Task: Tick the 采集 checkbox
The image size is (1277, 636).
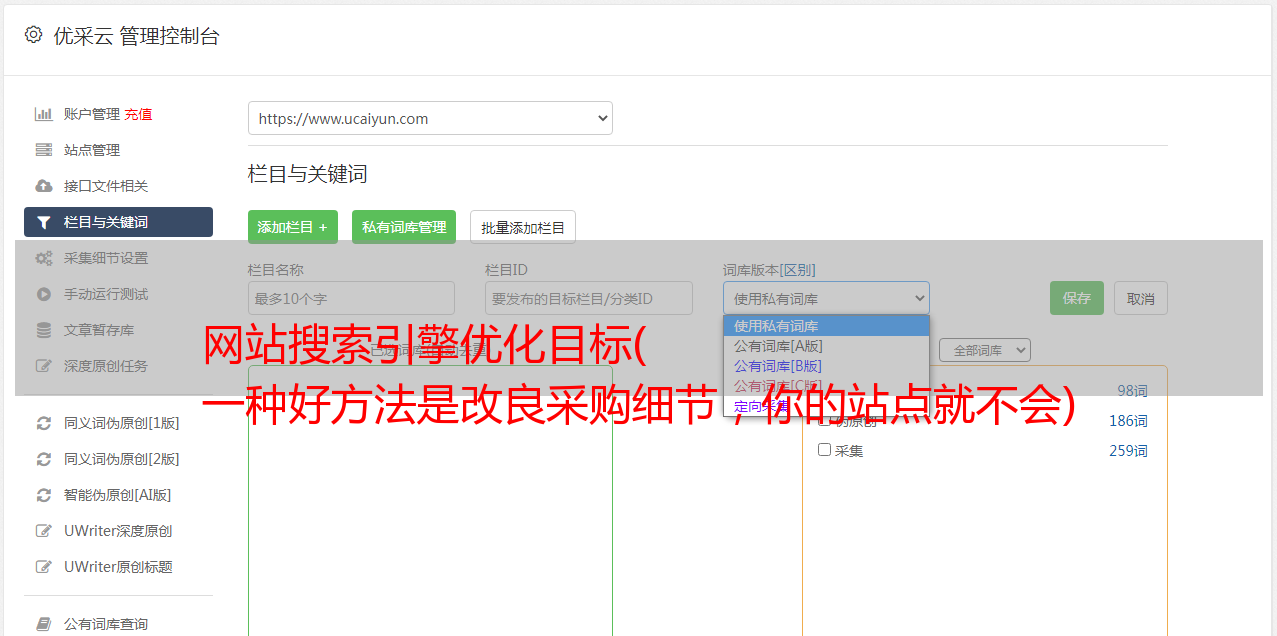Action: point(825,450)
